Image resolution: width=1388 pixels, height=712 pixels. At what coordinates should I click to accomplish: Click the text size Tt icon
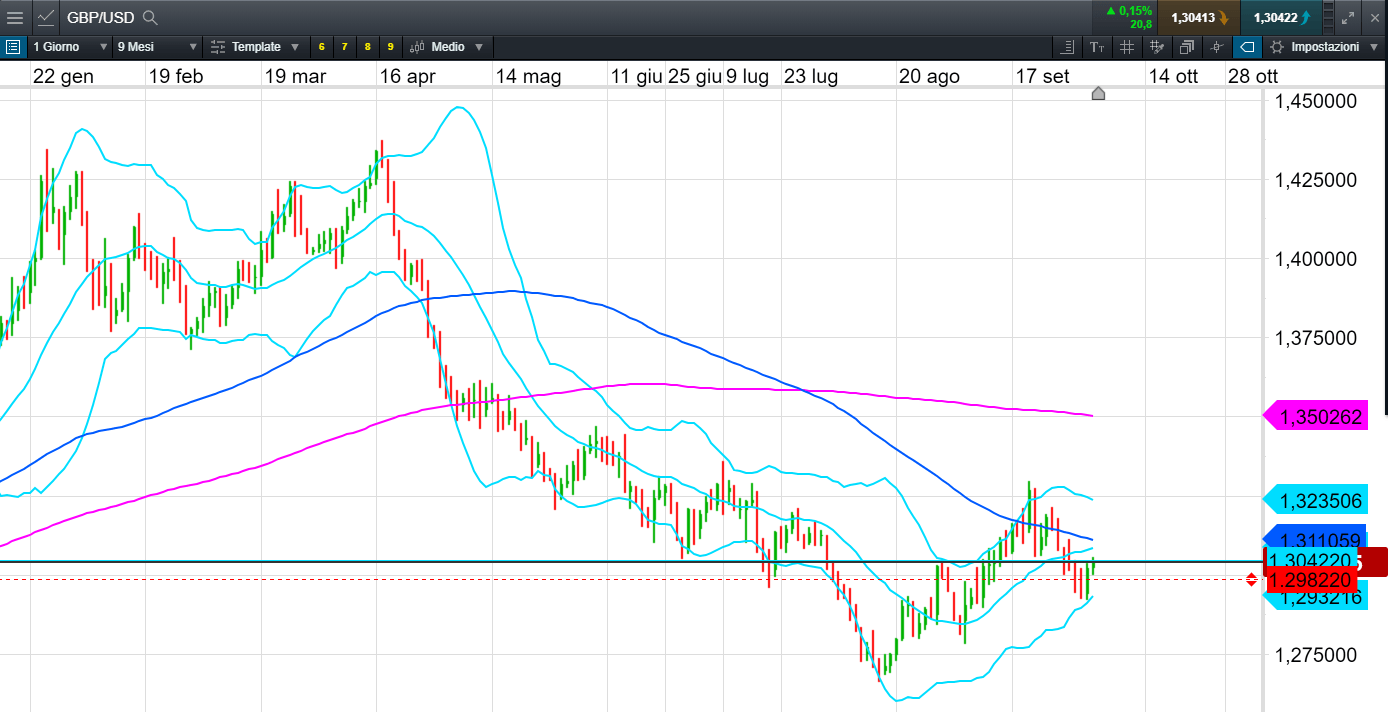1097,47
